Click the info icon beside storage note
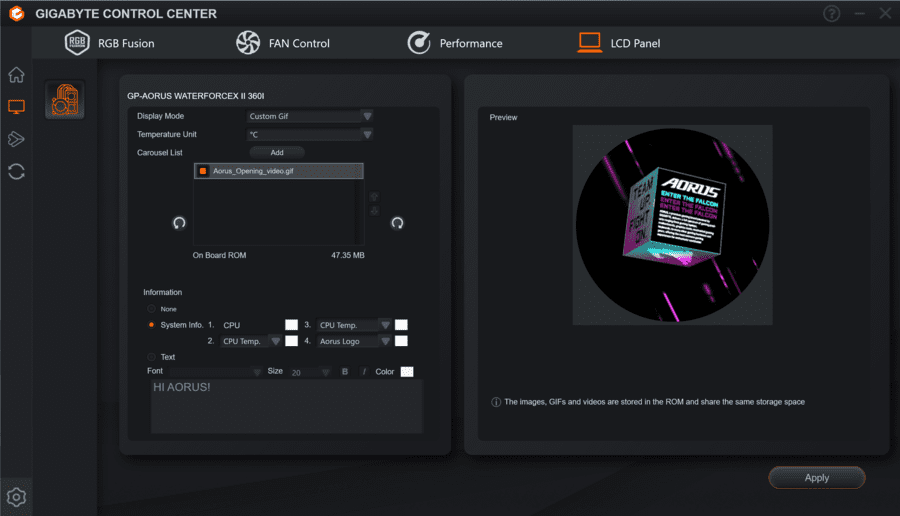900x516 pixels. (496, 402)
